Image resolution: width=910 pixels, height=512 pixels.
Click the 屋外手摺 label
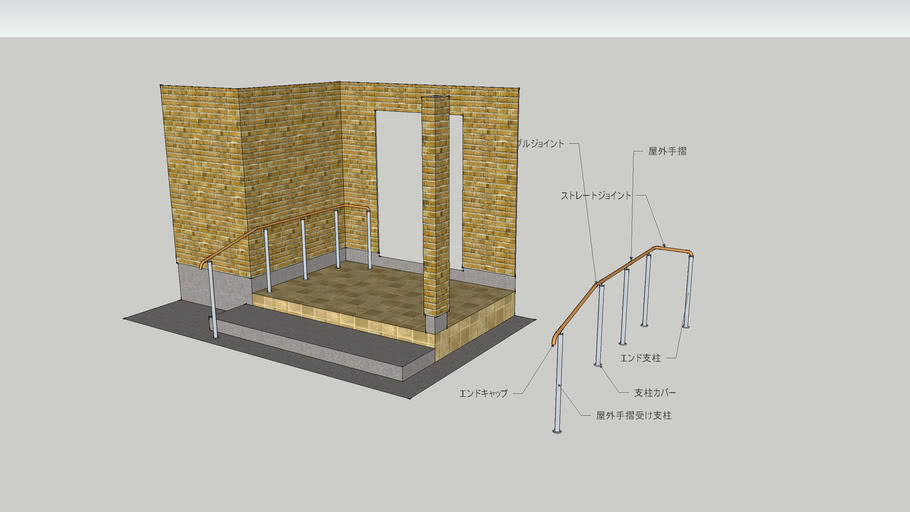[667, 152]
